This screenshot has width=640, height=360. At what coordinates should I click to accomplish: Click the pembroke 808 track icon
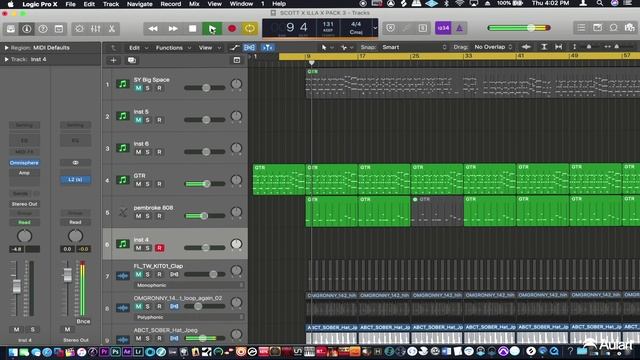[122, 212]
